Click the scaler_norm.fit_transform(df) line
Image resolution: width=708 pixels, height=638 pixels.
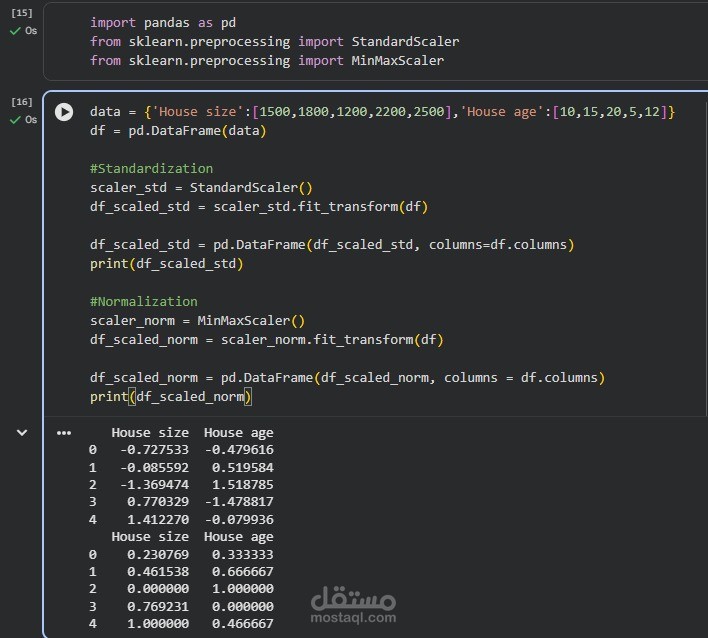pos(267,340)
